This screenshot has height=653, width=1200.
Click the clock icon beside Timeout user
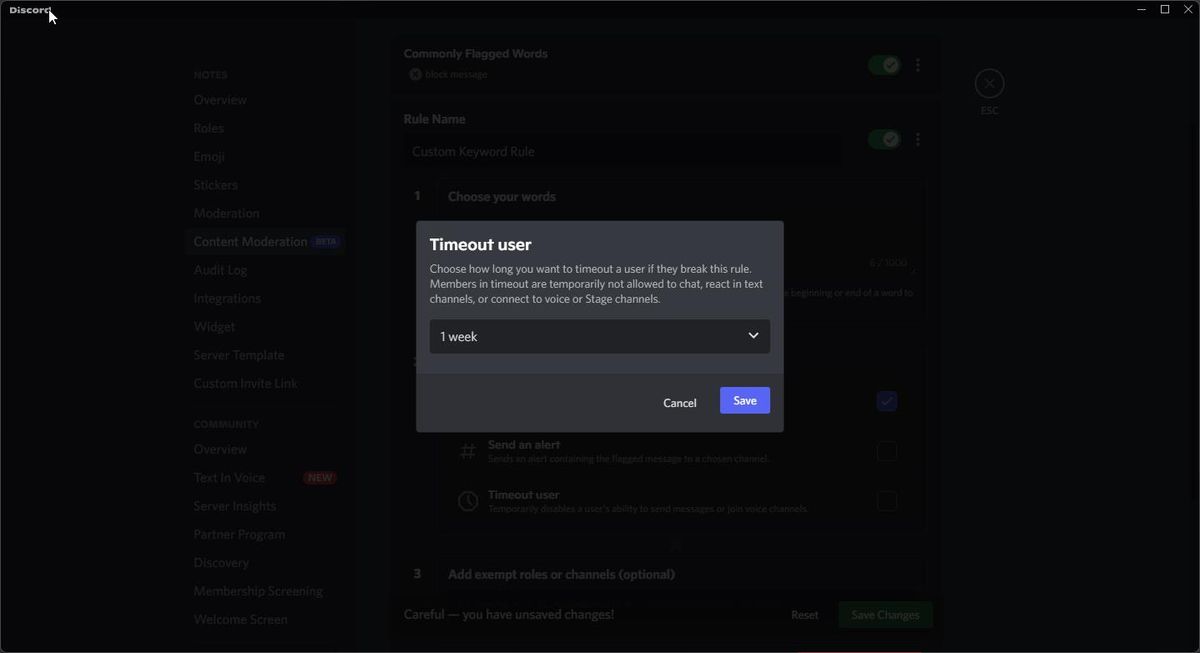(x=468, y=500)
